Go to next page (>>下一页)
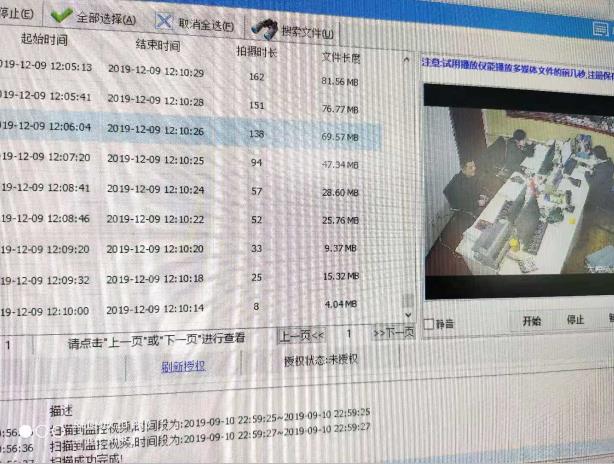The image size is (614, 464). point(392,333)
